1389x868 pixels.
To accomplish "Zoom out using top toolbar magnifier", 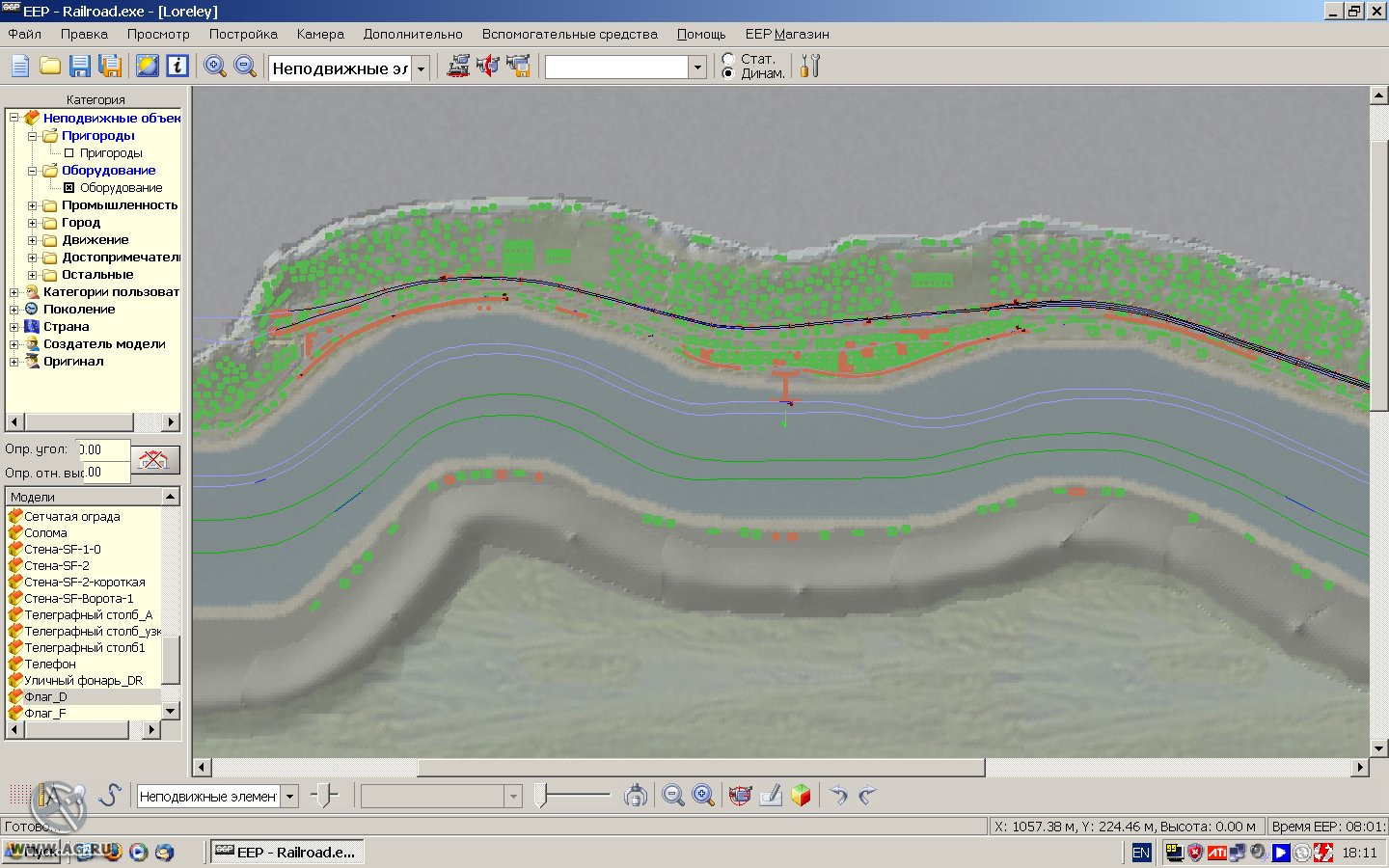I will [x=246, y=66].
